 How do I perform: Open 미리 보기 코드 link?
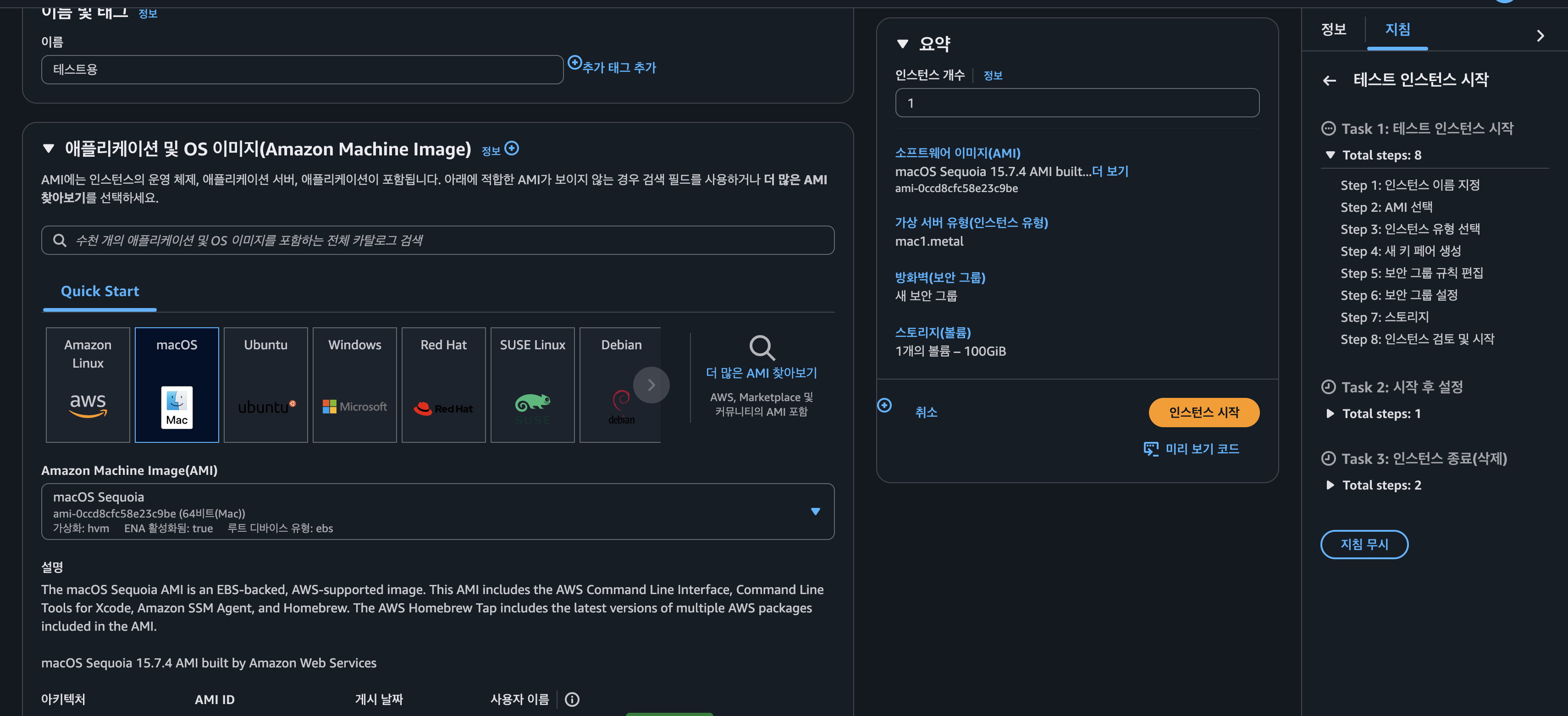pos(1202,449)
